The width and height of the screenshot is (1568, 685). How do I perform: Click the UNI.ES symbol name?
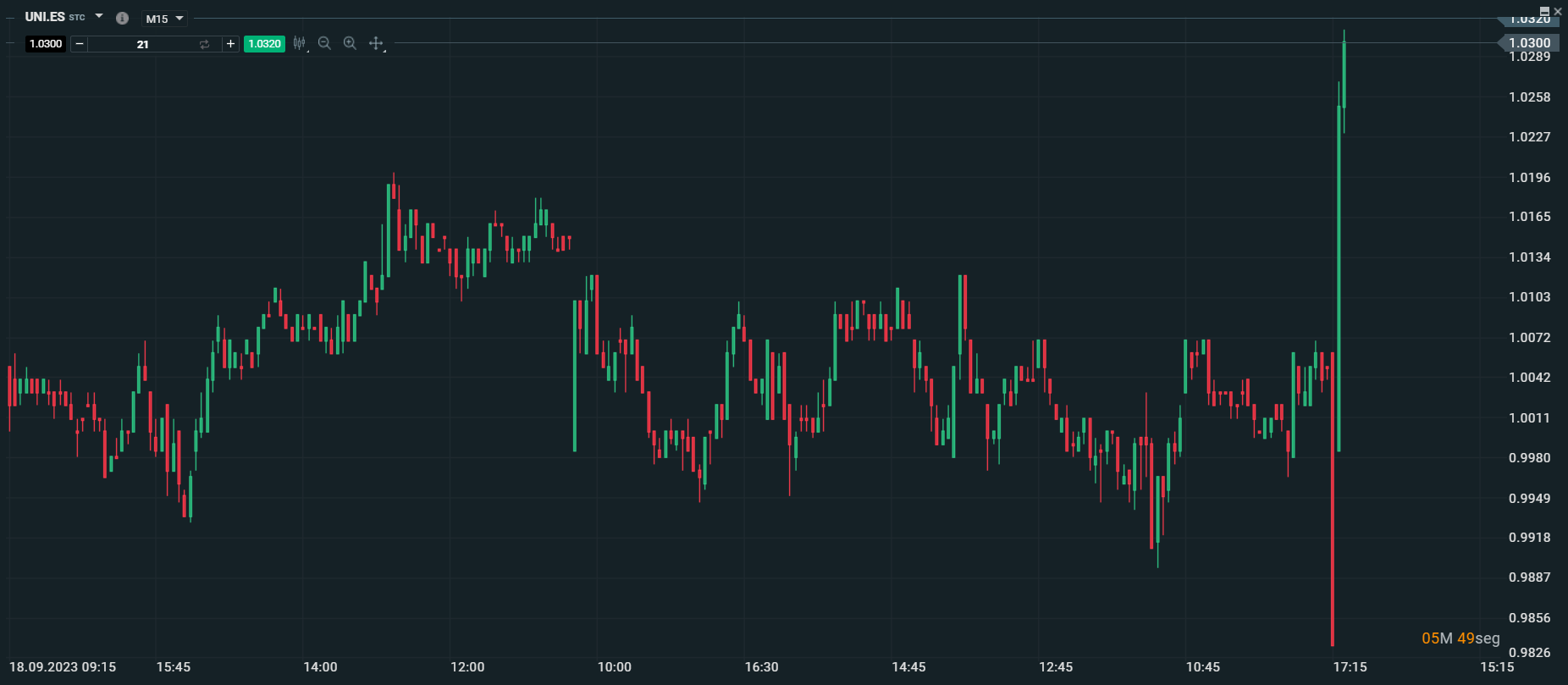tap(45, 17)
